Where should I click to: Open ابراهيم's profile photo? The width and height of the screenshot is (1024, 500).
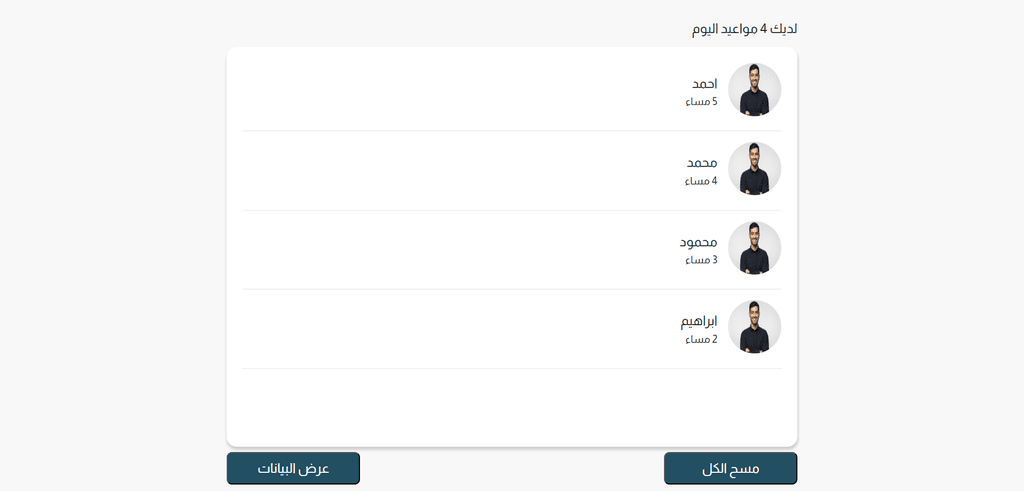(754, 327)
